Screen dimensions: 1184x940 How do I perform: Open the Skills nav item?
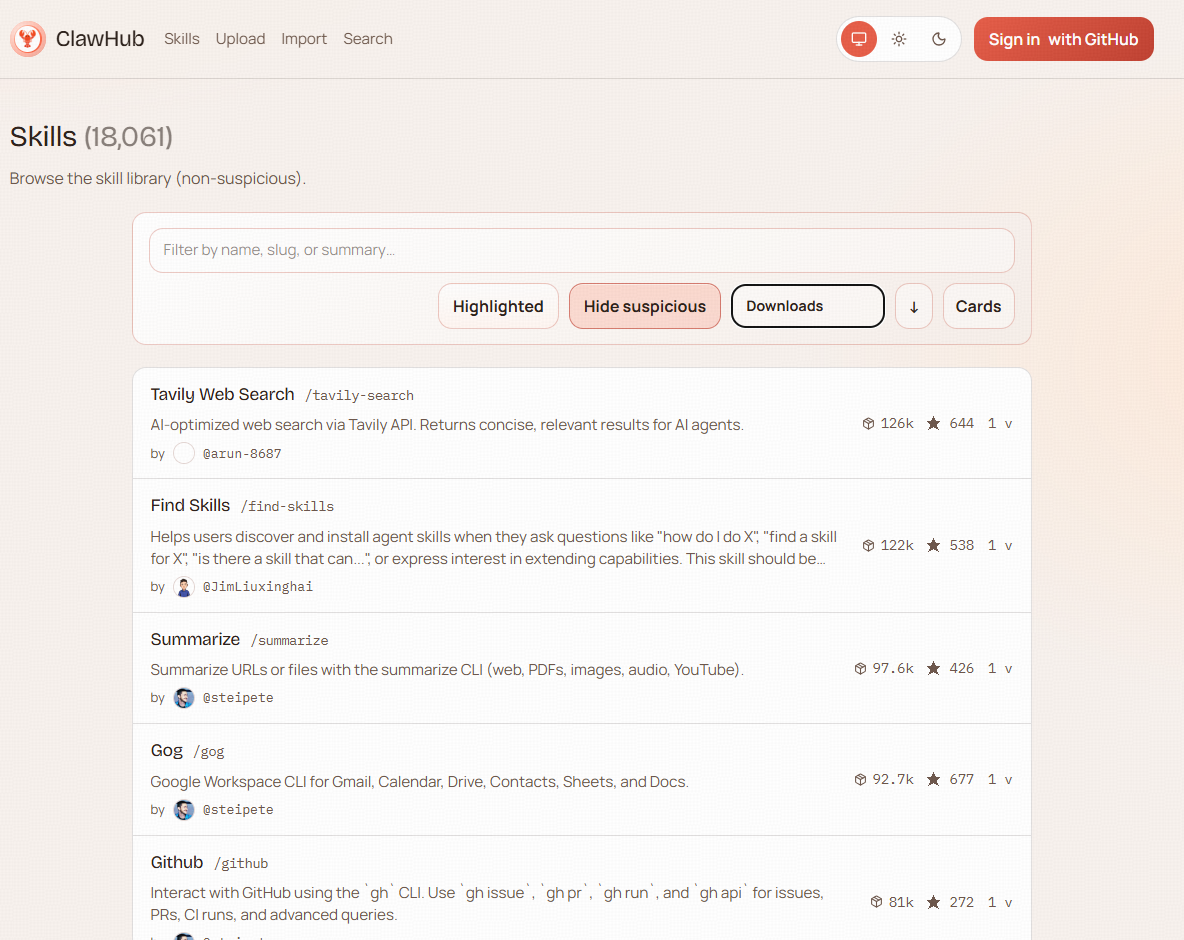pyautogui.click(x=182, y=39)
